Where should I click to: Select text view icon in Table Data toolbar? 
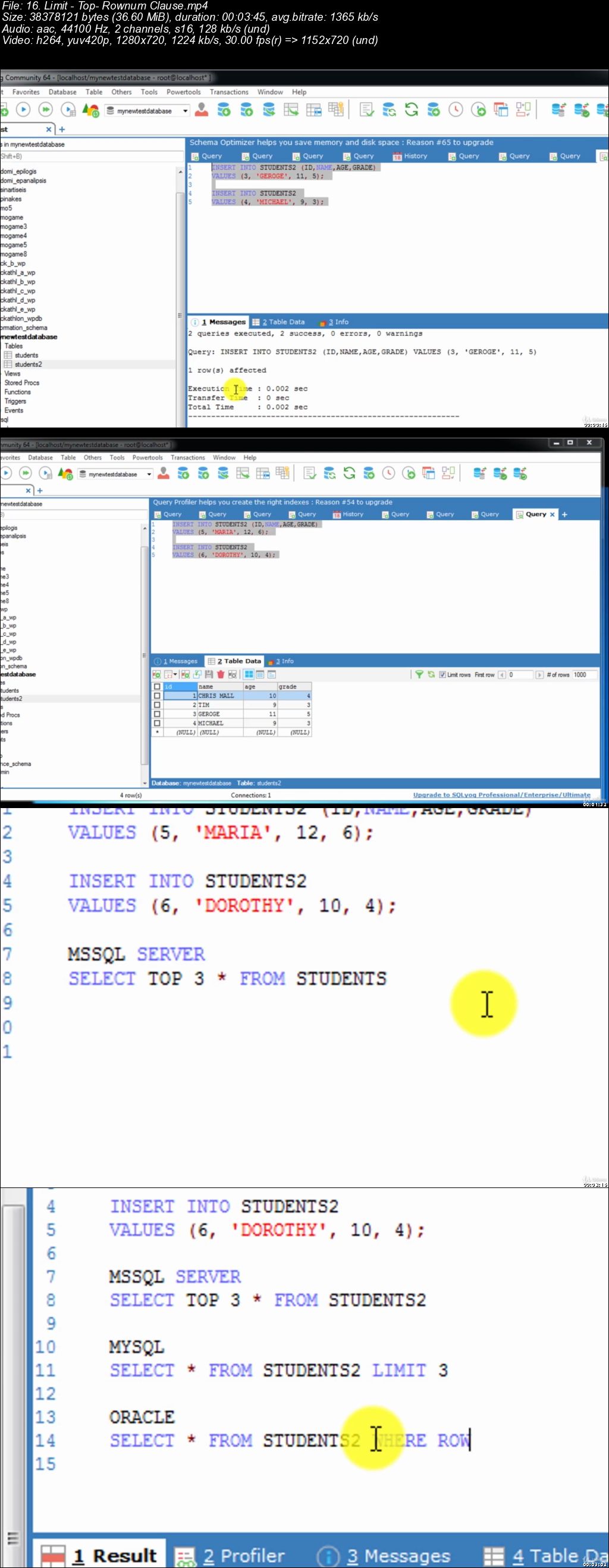tap(272, 674)
